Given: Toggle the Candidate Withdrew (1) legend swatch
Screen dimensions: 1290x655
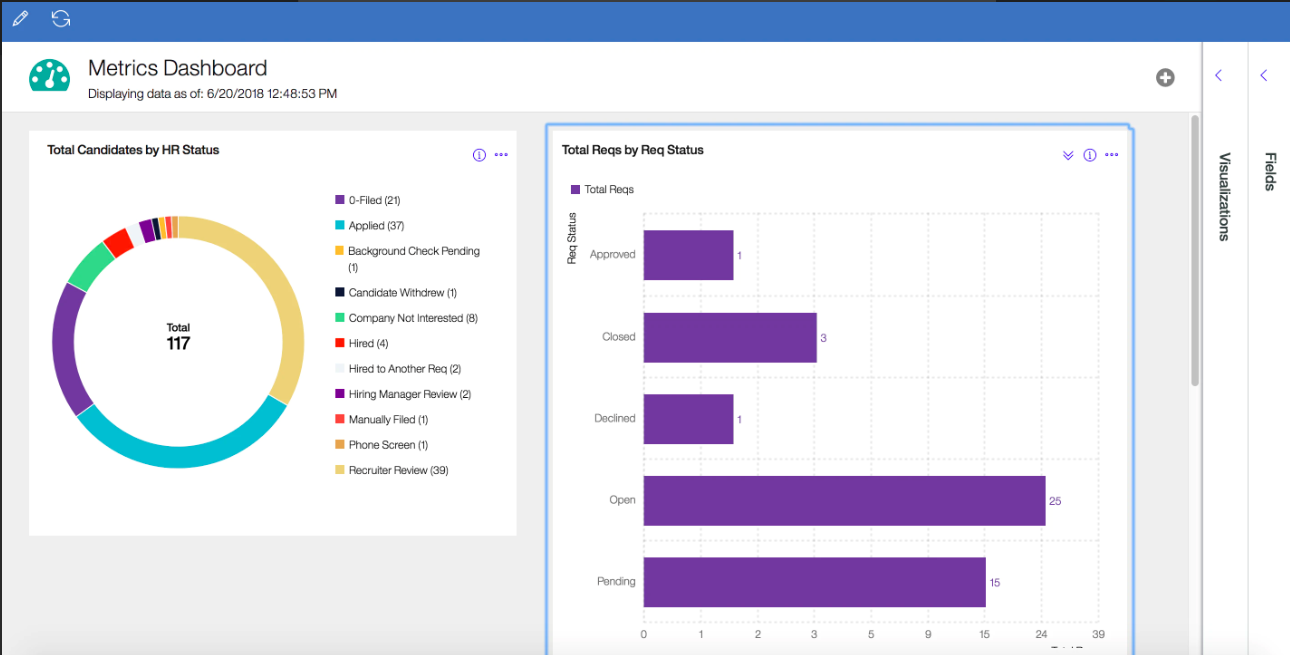Looking at the screenshot, I should pyautogui.click(x=340, y=293).
